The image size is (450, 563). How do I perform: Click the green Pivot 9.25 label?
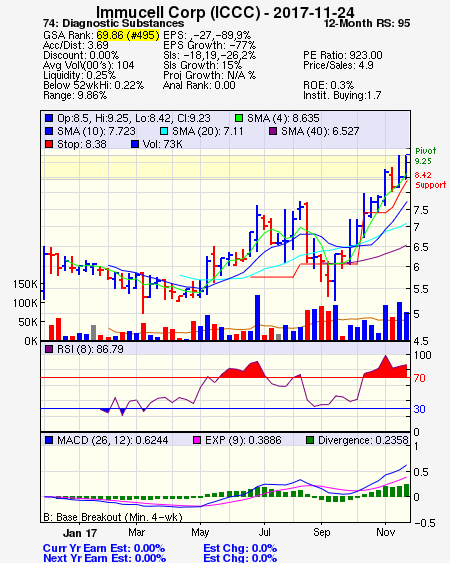[425, 156]
